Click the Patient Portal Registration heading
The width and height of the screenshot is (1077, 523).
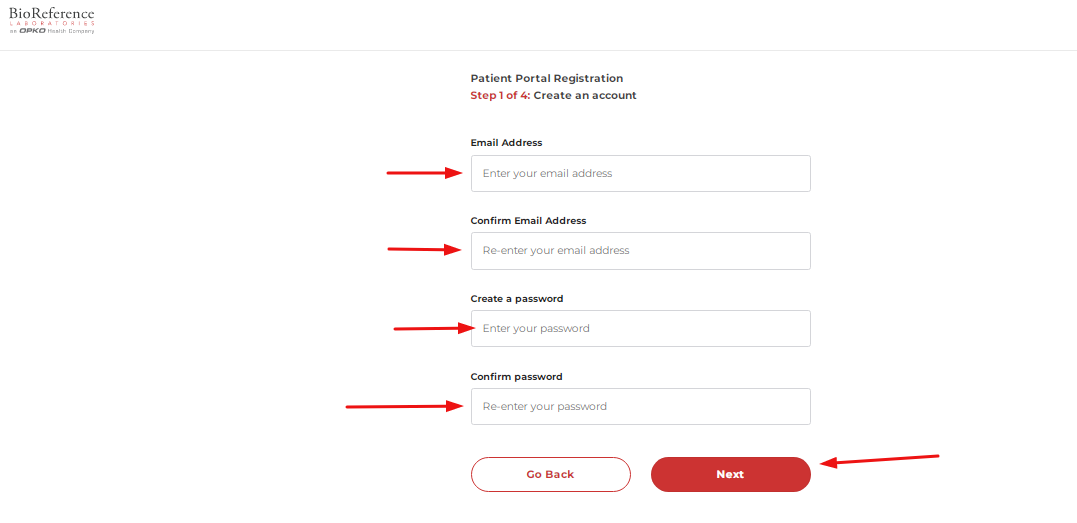coord(547,78)
